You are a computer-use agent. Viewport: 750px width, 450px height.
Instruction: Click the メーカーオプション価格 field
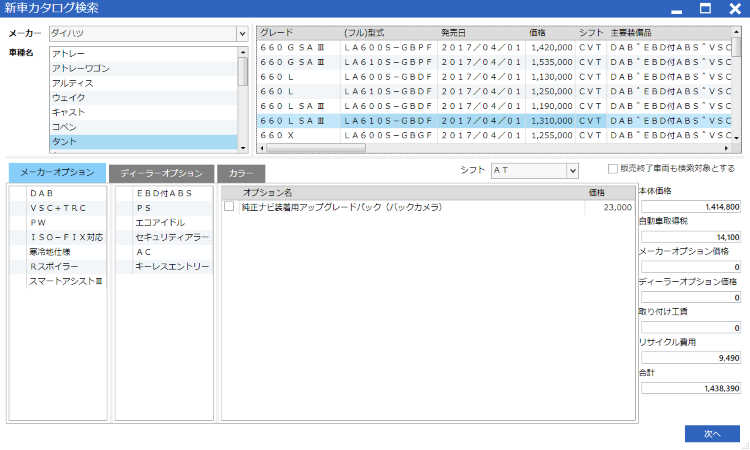(691, 267)
